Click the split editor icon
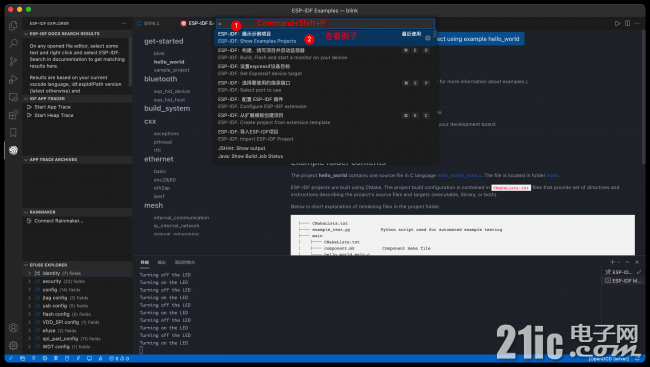Viewport: 650px width, 367px height. pyautogui.click(x=628, y=23)
